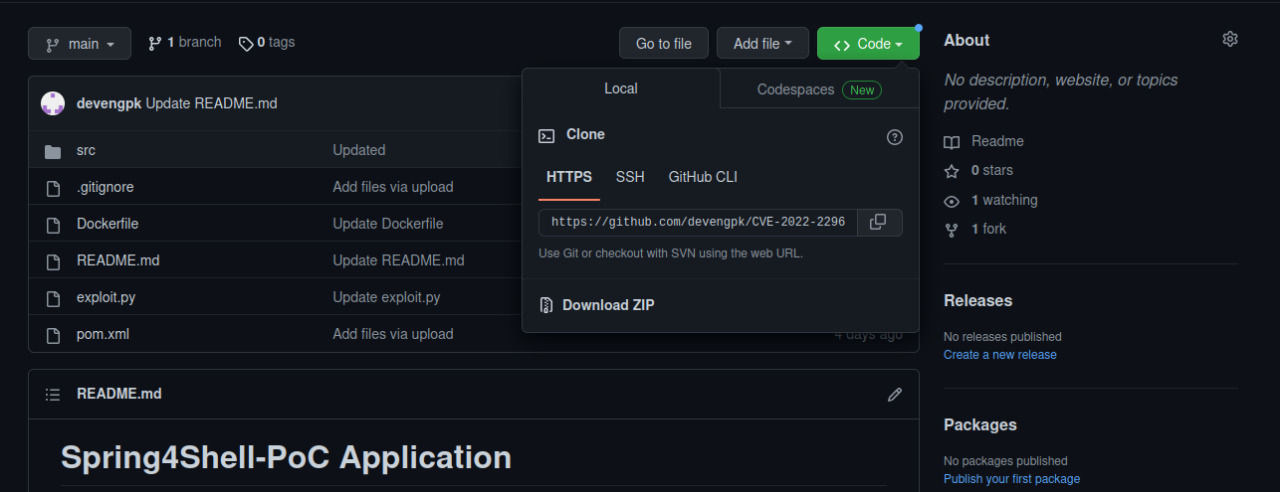Viewport: 1280px width, 492px height.
Task: Click the terminal icon next to Clone
Action: point(546,135)
